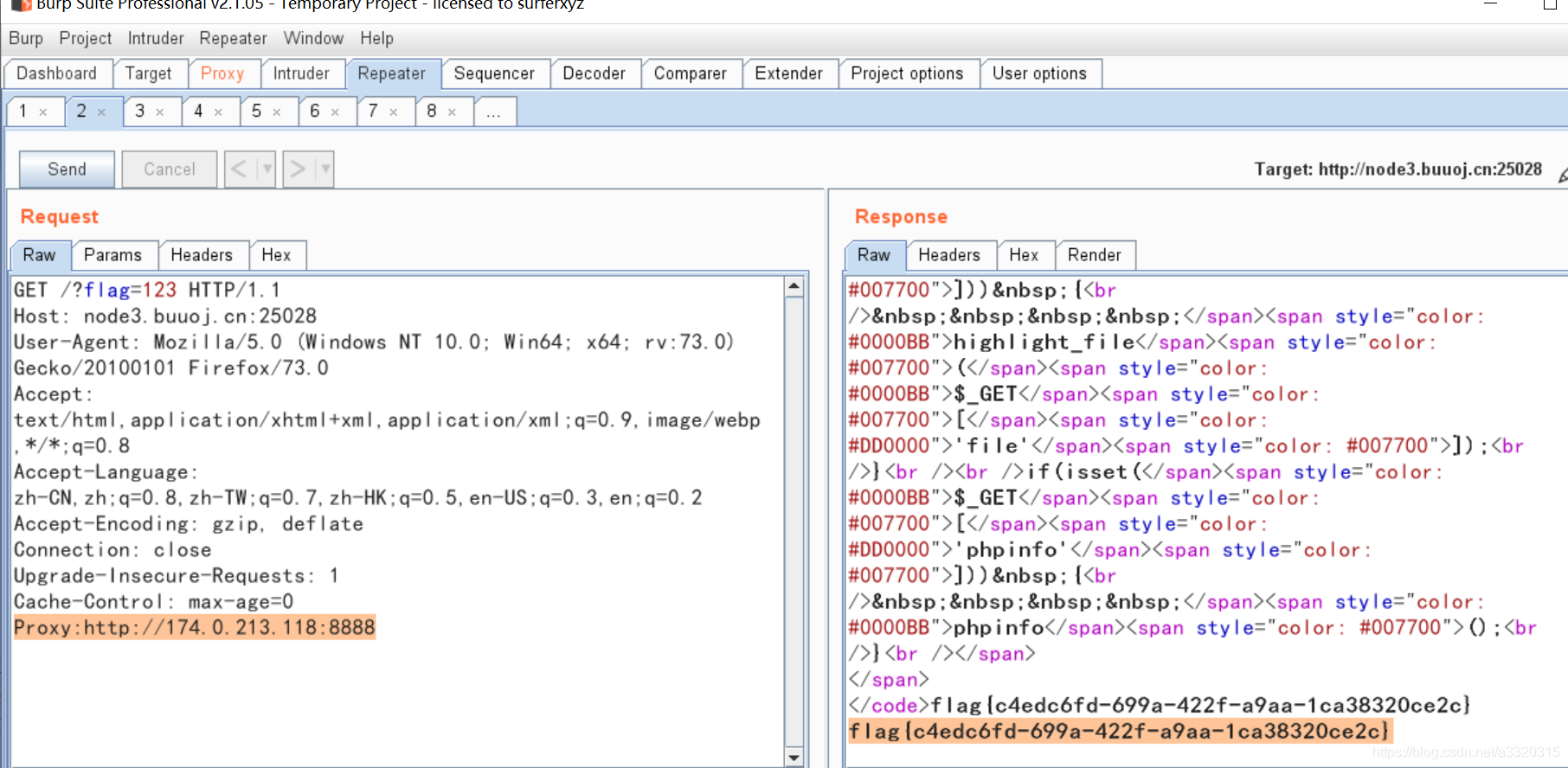The height and width of the screenshot is (768, 1568).
Task: Click the Send button
Action: pos(67,169)
